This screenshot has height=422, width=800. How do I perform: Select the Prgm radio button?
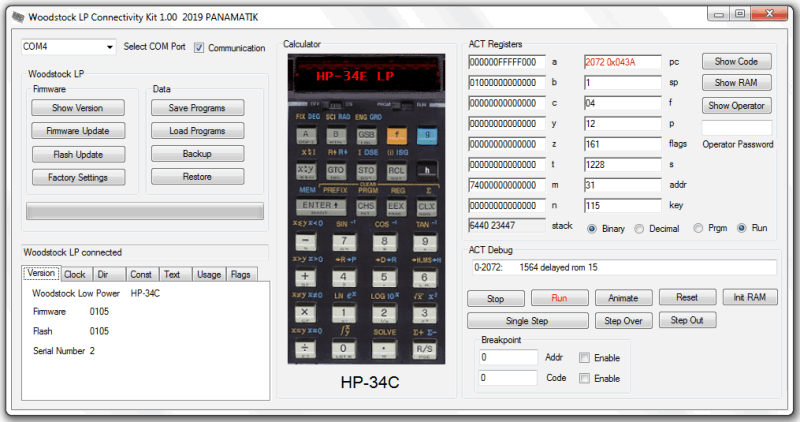click(698, 228)
